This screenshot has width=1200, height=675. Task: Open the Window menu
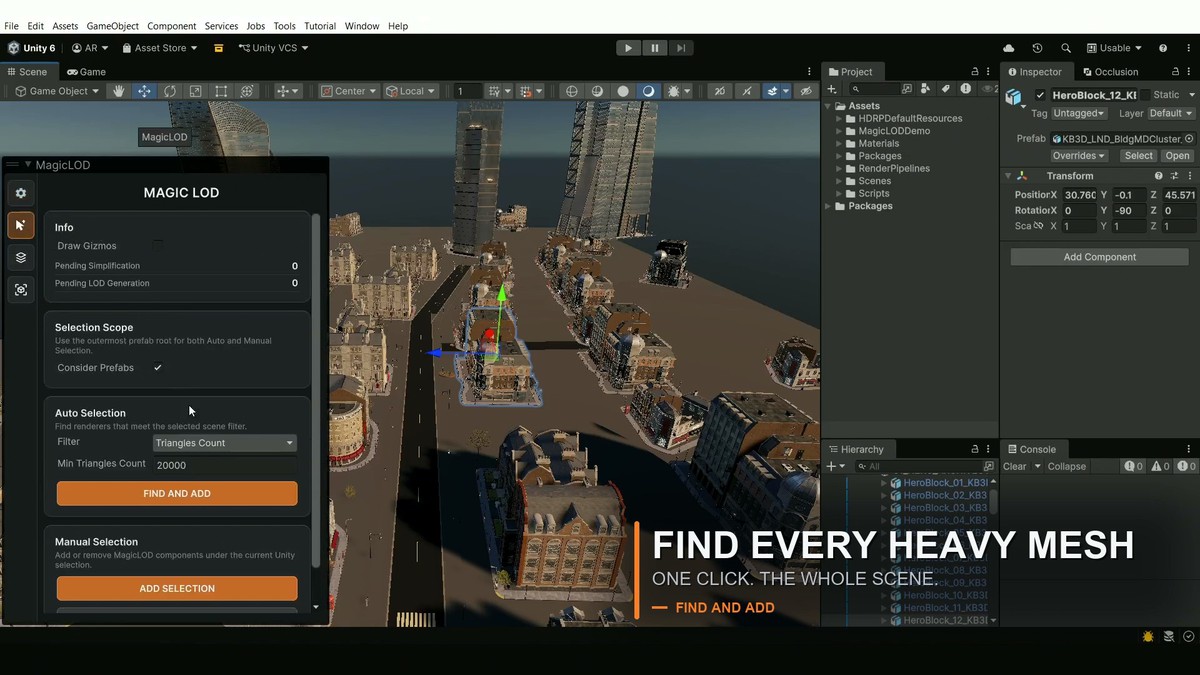362,26
